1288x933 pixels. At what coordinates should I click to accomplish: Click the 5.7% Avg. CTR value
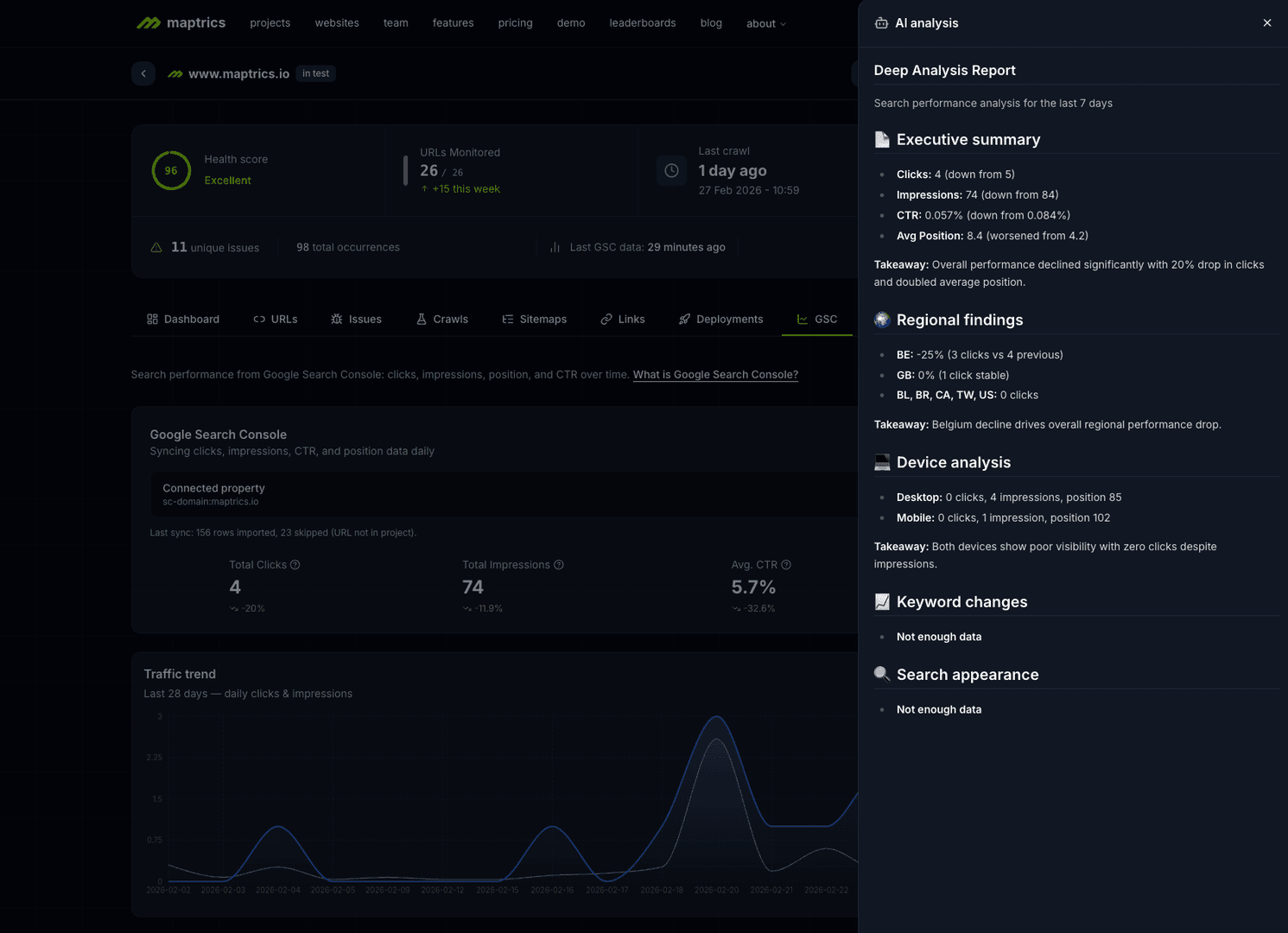pyautogui.click(x=753, y=587)
